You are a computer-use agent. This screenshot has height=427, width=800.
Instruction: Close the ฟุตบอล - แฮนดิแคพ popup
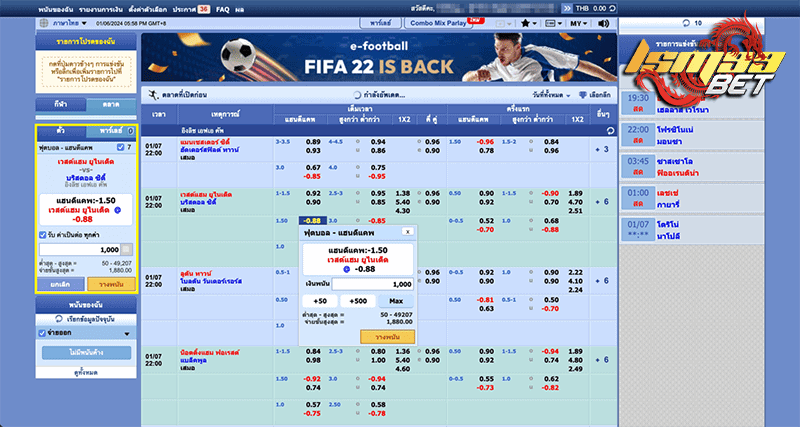pyautogui.click(x=408, y=232)
